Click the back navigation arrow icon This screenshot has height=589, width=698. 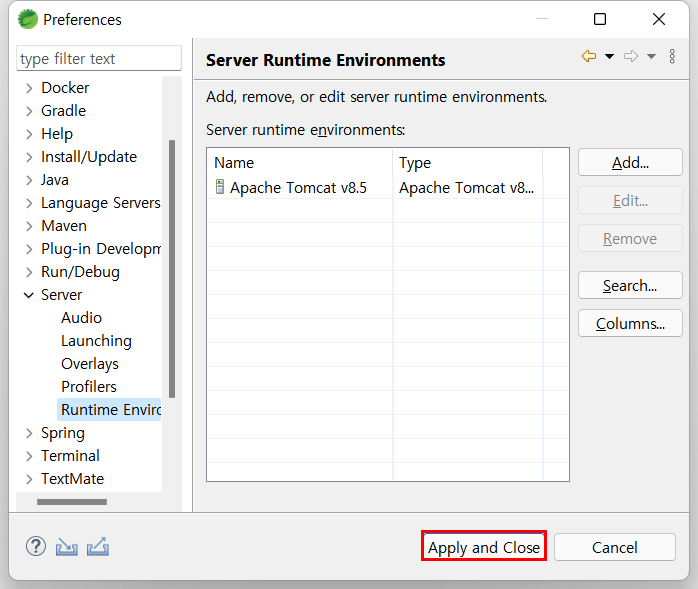coord(588,56)
